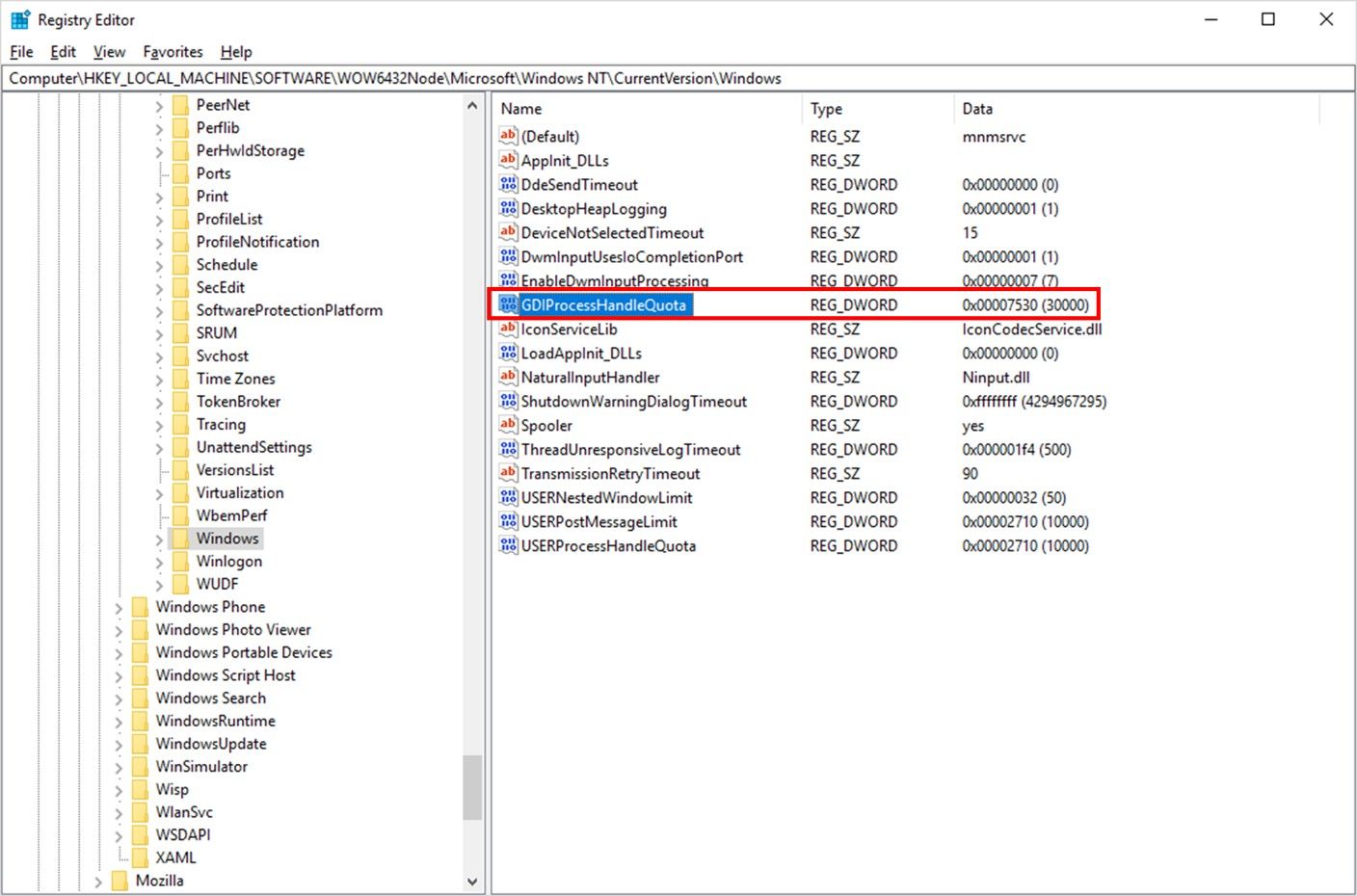The width and height of the screenshot is (1357, 896).
Task: Click the string icon of DeviceNotSelectedTimeout
Action: [508, 232]
